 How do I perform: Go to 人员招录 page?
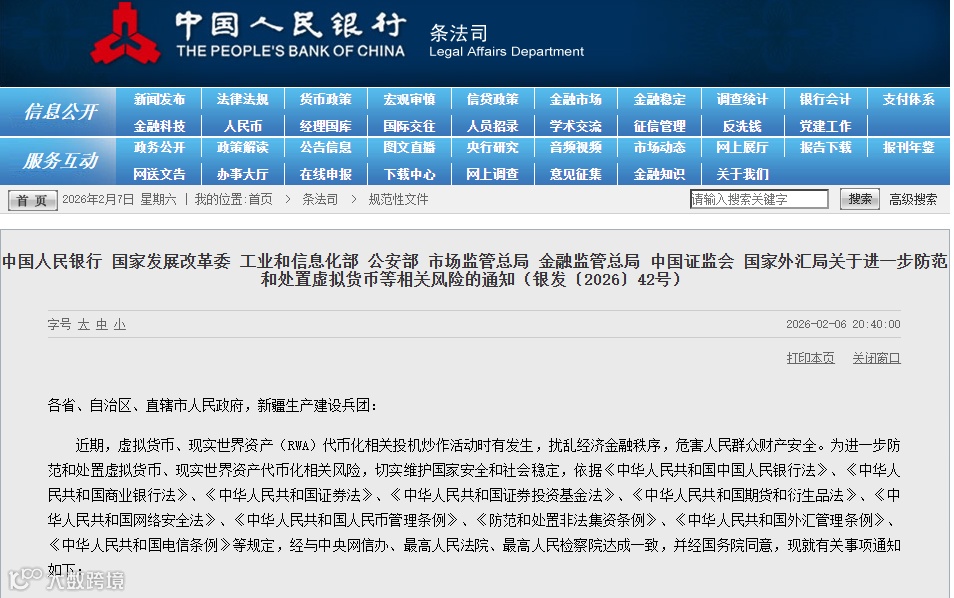tap(493, 126)
